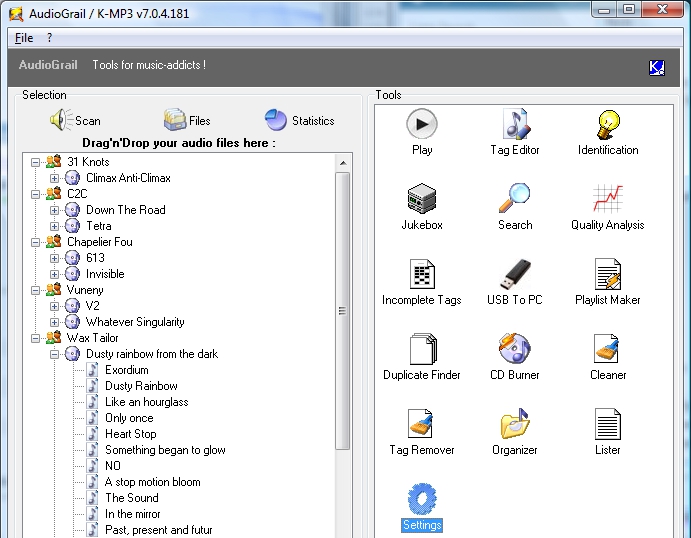Open the Tag Remover tool
The image size is (691, 538).
422,432
